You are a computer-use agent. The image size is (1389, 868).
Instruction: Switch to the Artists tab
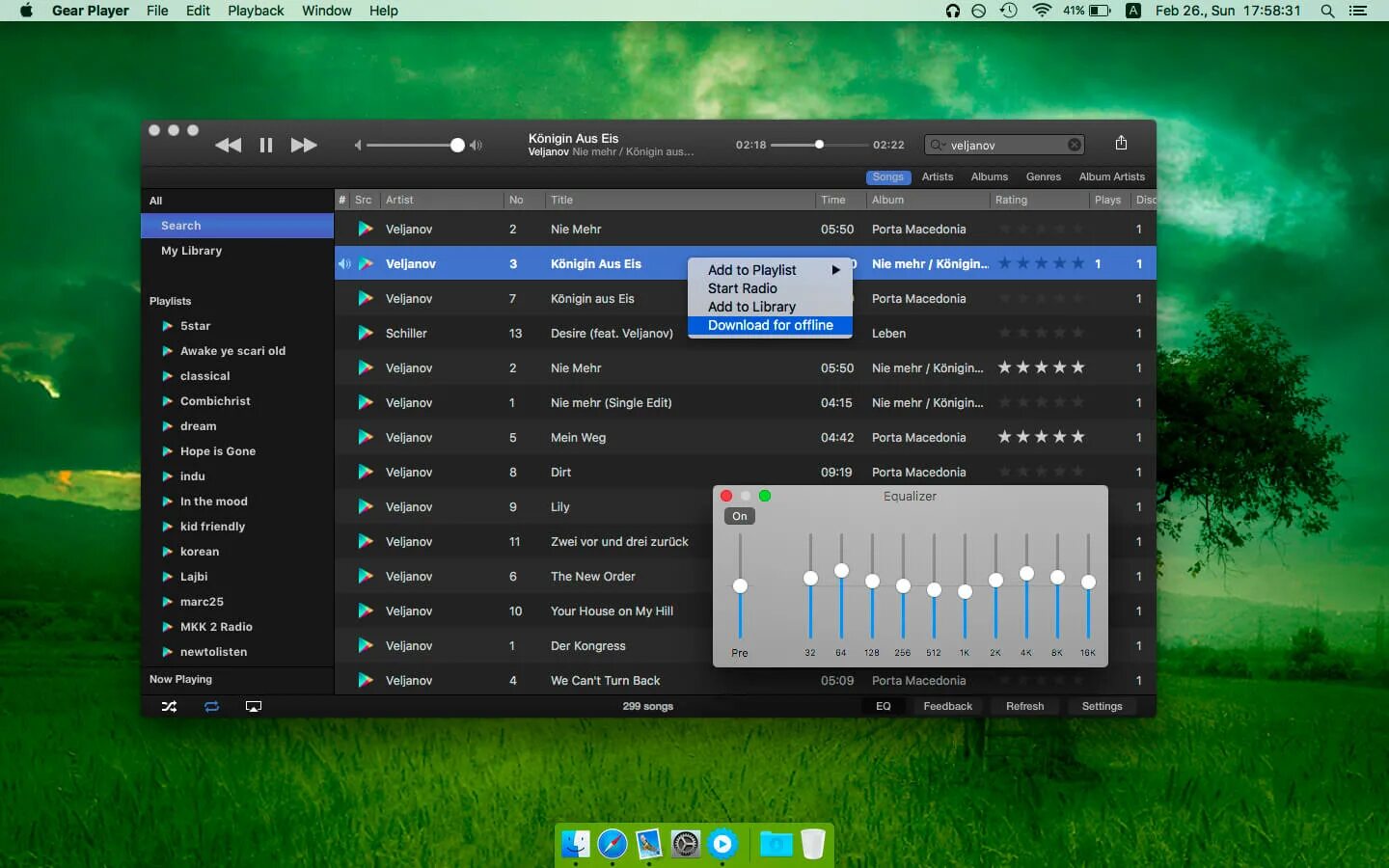click(x=938, y=176)
